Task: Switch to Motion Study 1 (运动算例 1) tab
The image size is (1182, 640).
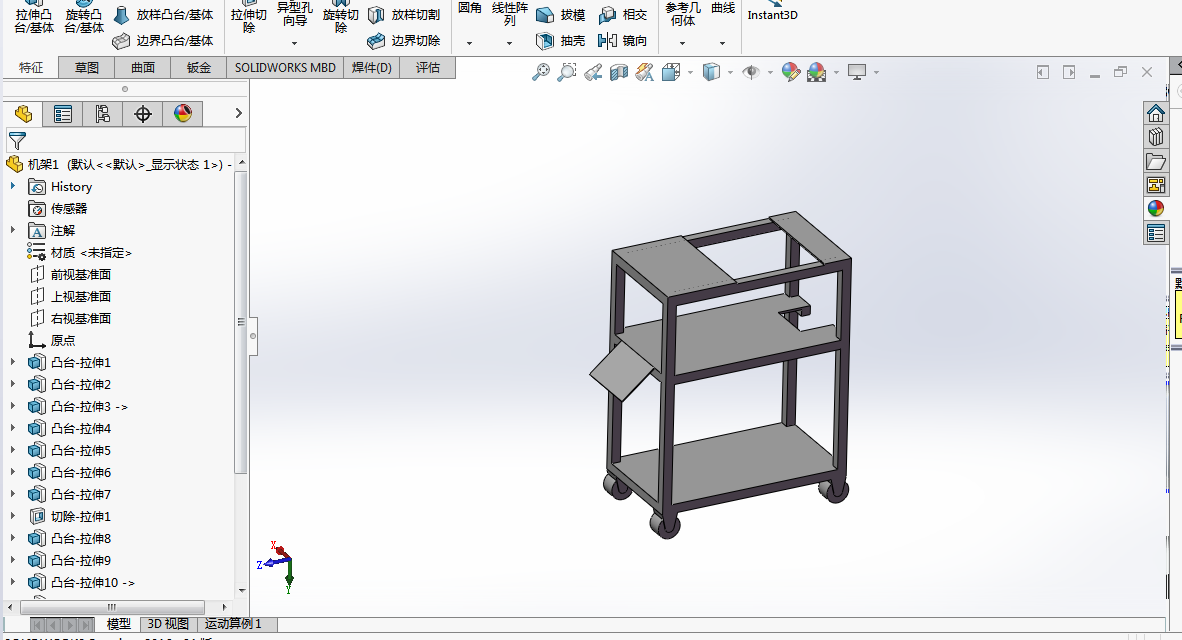Action: point(233,624)
